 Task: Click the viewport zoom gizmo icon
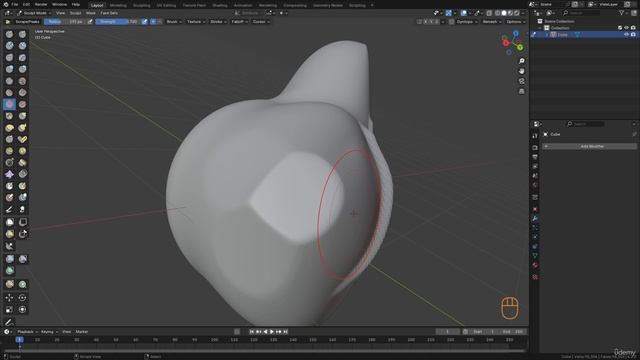[522, 61]
